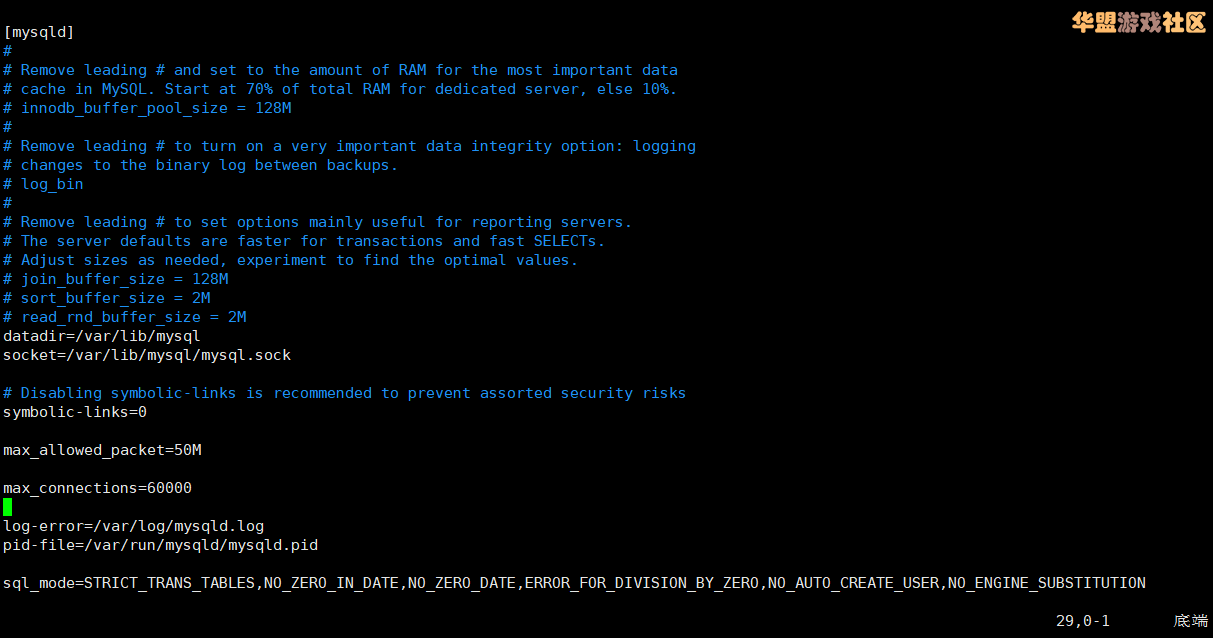The image size is (1213, 638).
Task: Click the 华盟游戏社区 watermark logo
Action: pyautogui.click(x=1139, y=22)
